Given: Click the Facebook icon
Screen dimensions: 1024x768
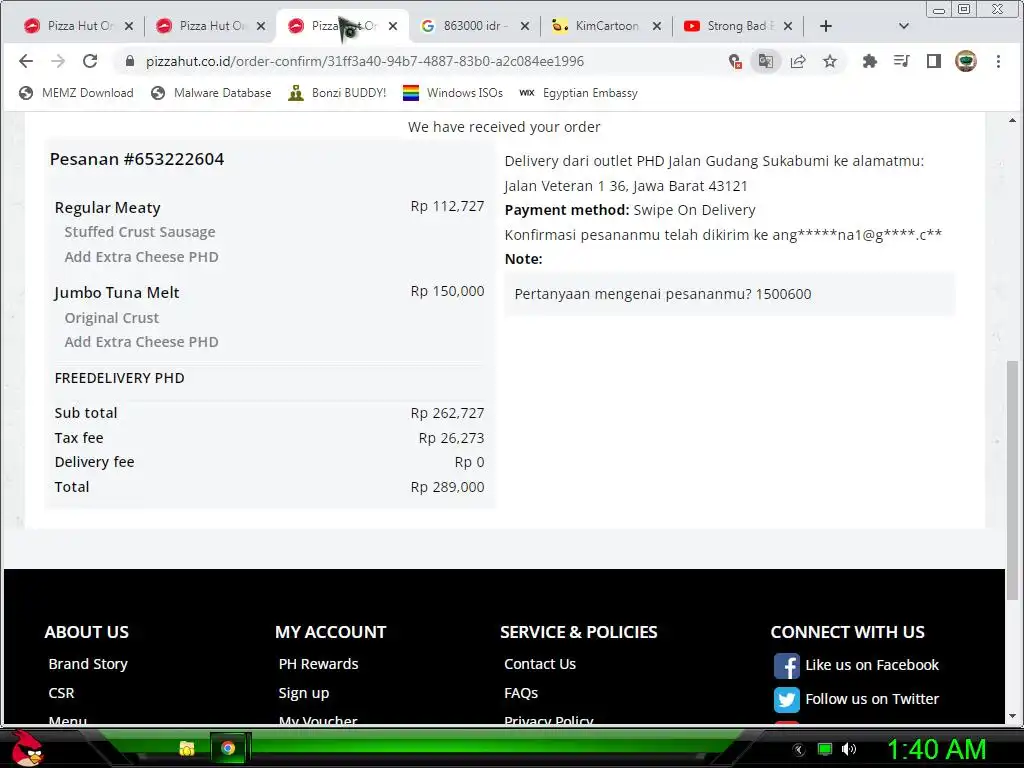Looking at the screenshot, I should pos(786,666).
